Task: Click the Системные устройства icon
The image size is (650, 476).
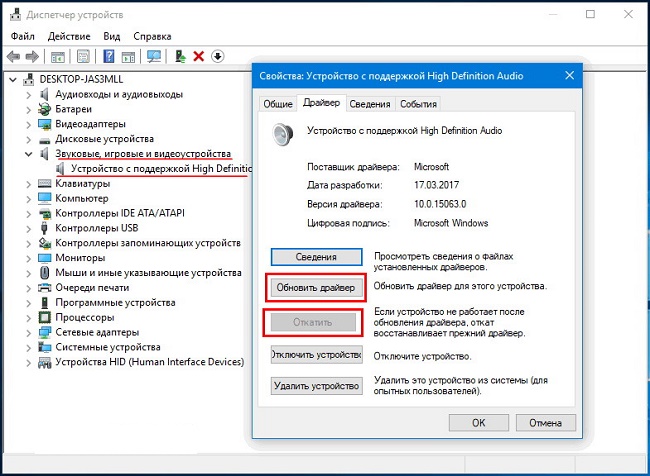Action: pos(44,347)
